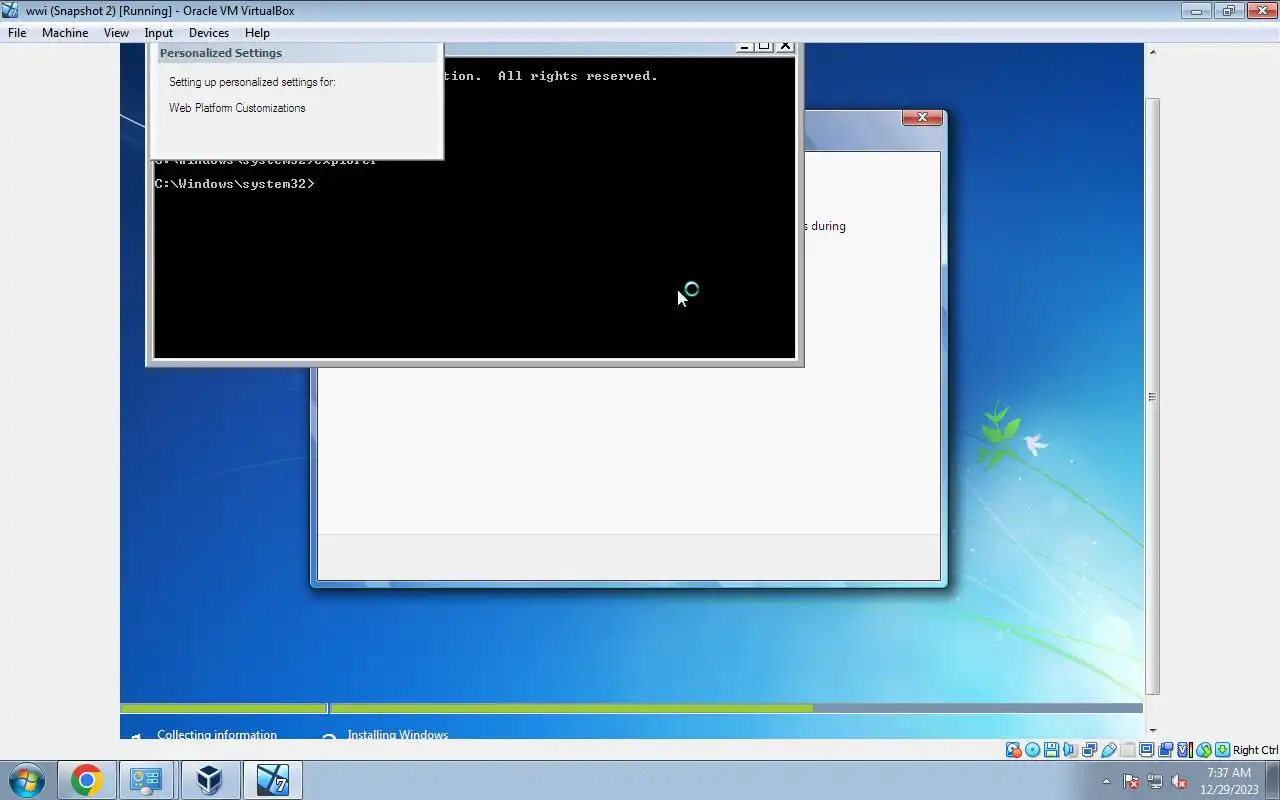Viewport: 1280px width, 800px height.
Task: Click the keyboard capture arrow icon
Action: click(x=1222, y=750)
